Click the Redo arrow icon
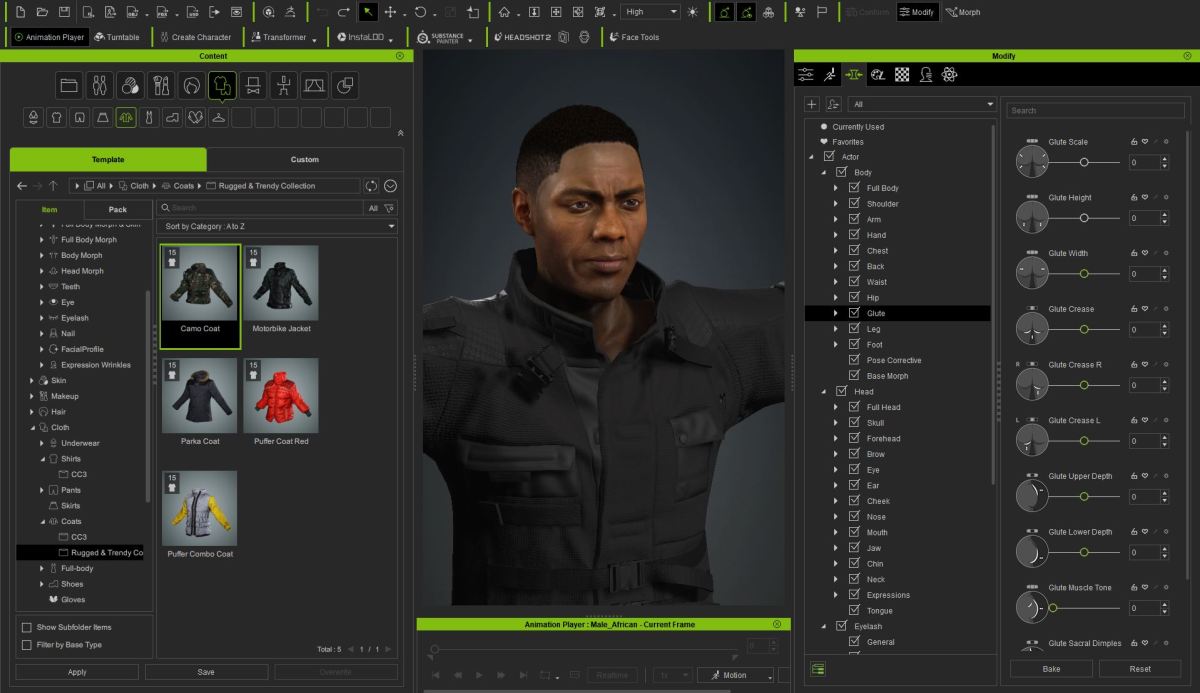 pyautogui.click(x=344, y=12)
